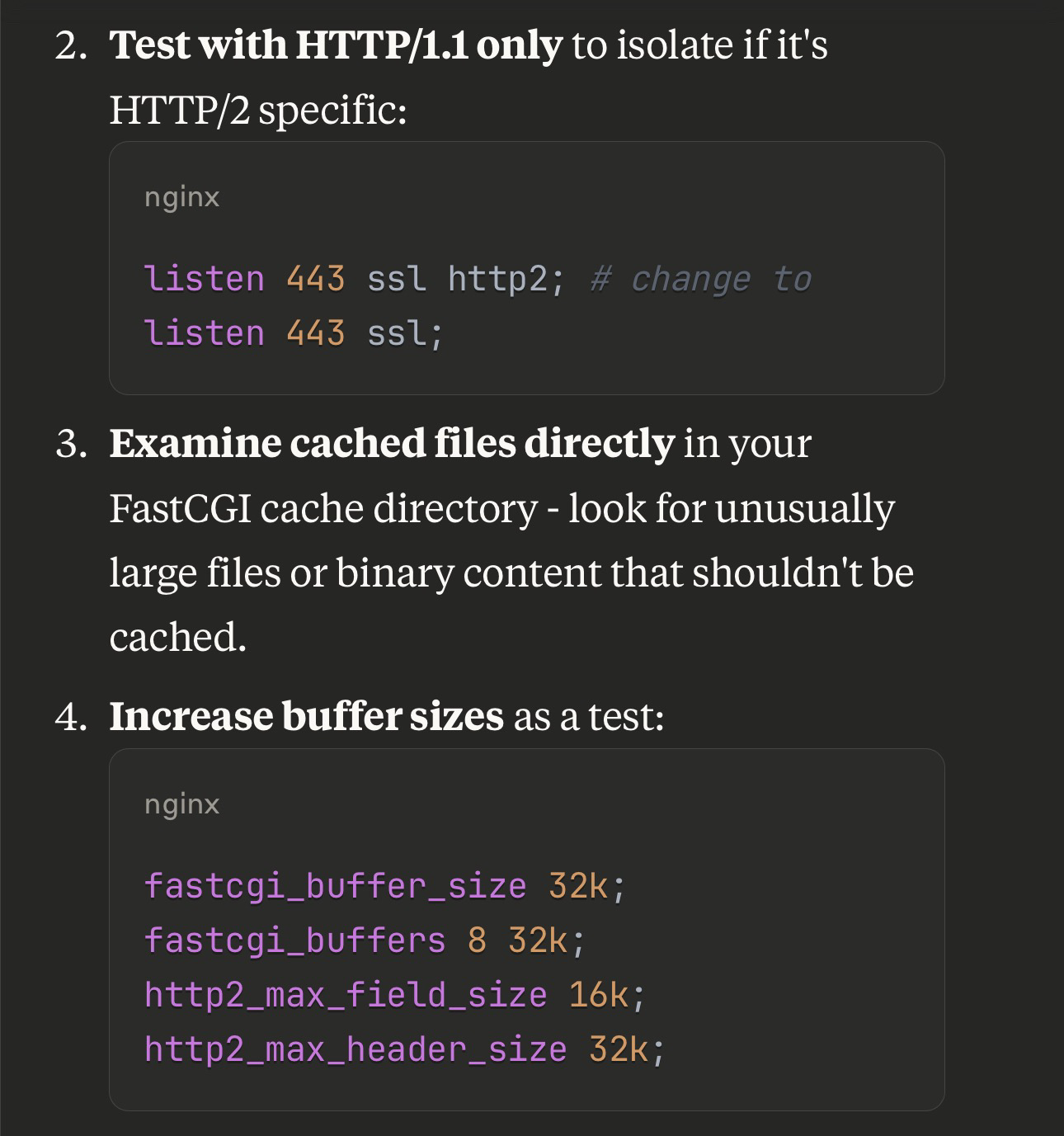This screenshot has height=1136, width=1064.
Task: Click the http2_max_header_size directive
Action: (x=355, y=1049)
